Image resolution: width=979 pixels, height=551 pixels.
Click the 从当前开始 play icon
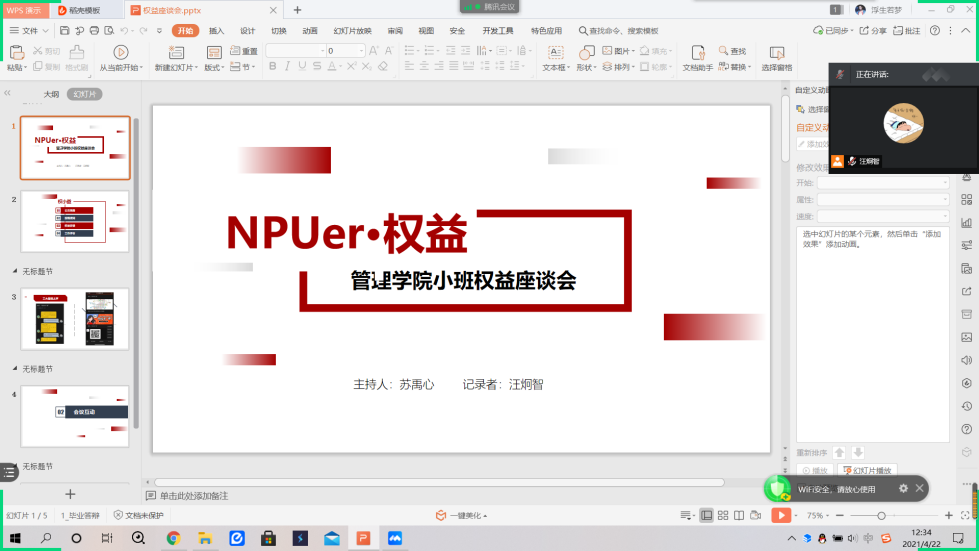(x=121, y=52)
